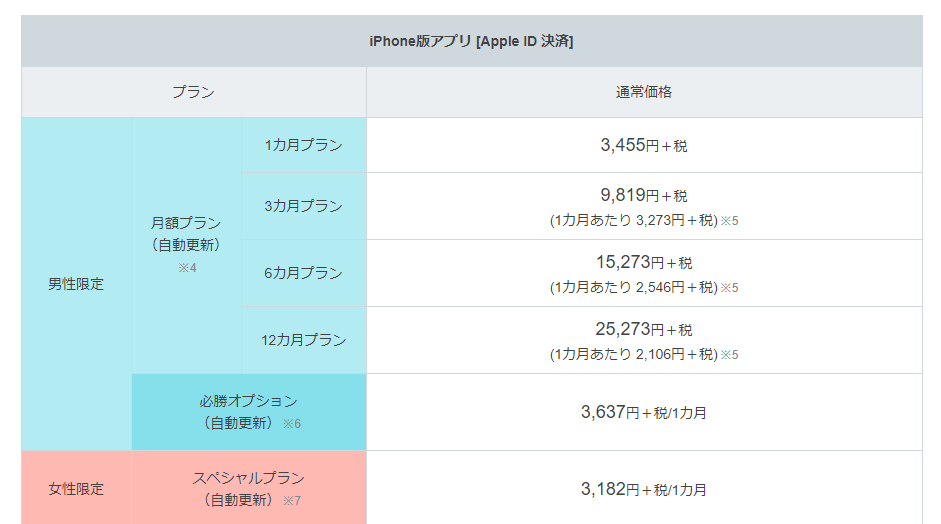Click ※5 footnote beside 2,106円
The image size is (941, 524).
point(729,355)
